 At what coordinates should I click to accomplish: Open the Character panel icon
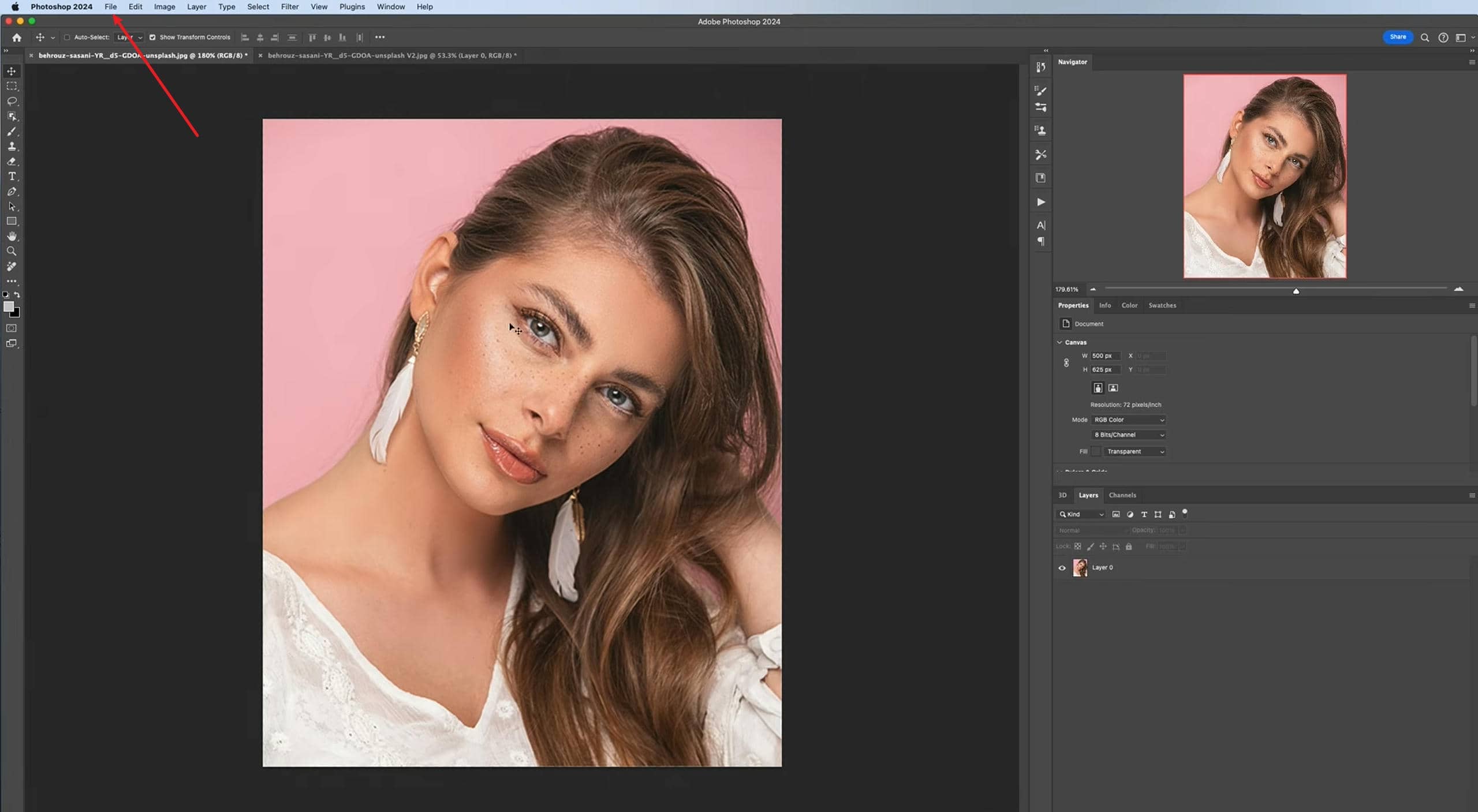(1041, 225)
